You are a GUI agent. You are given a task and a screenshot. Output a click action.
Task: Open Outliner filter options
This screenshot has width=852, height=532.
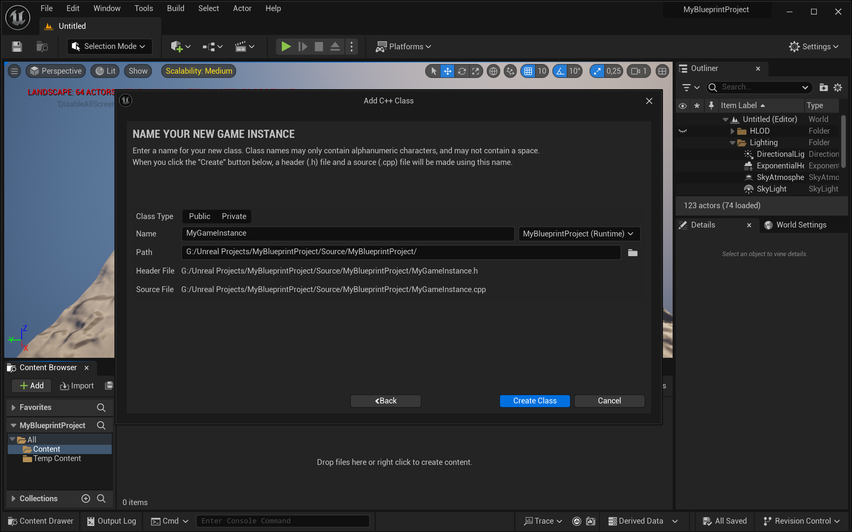point(690,87)
